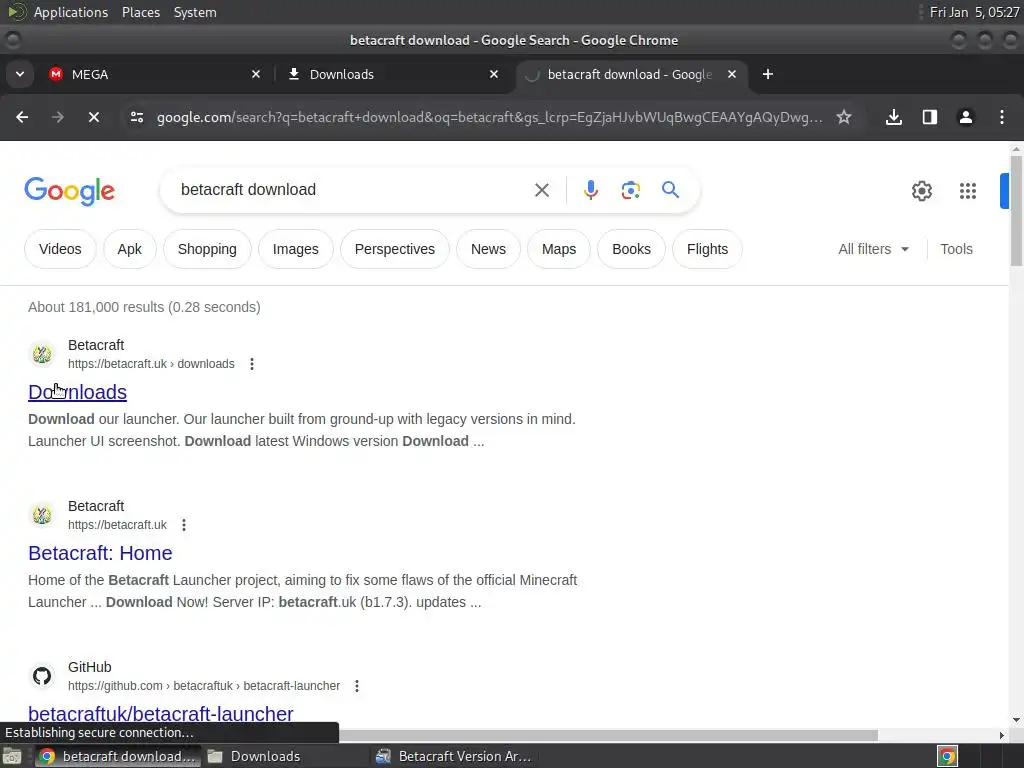
Task: Bookmark this page with the star icon
Action: pos(844,118)
